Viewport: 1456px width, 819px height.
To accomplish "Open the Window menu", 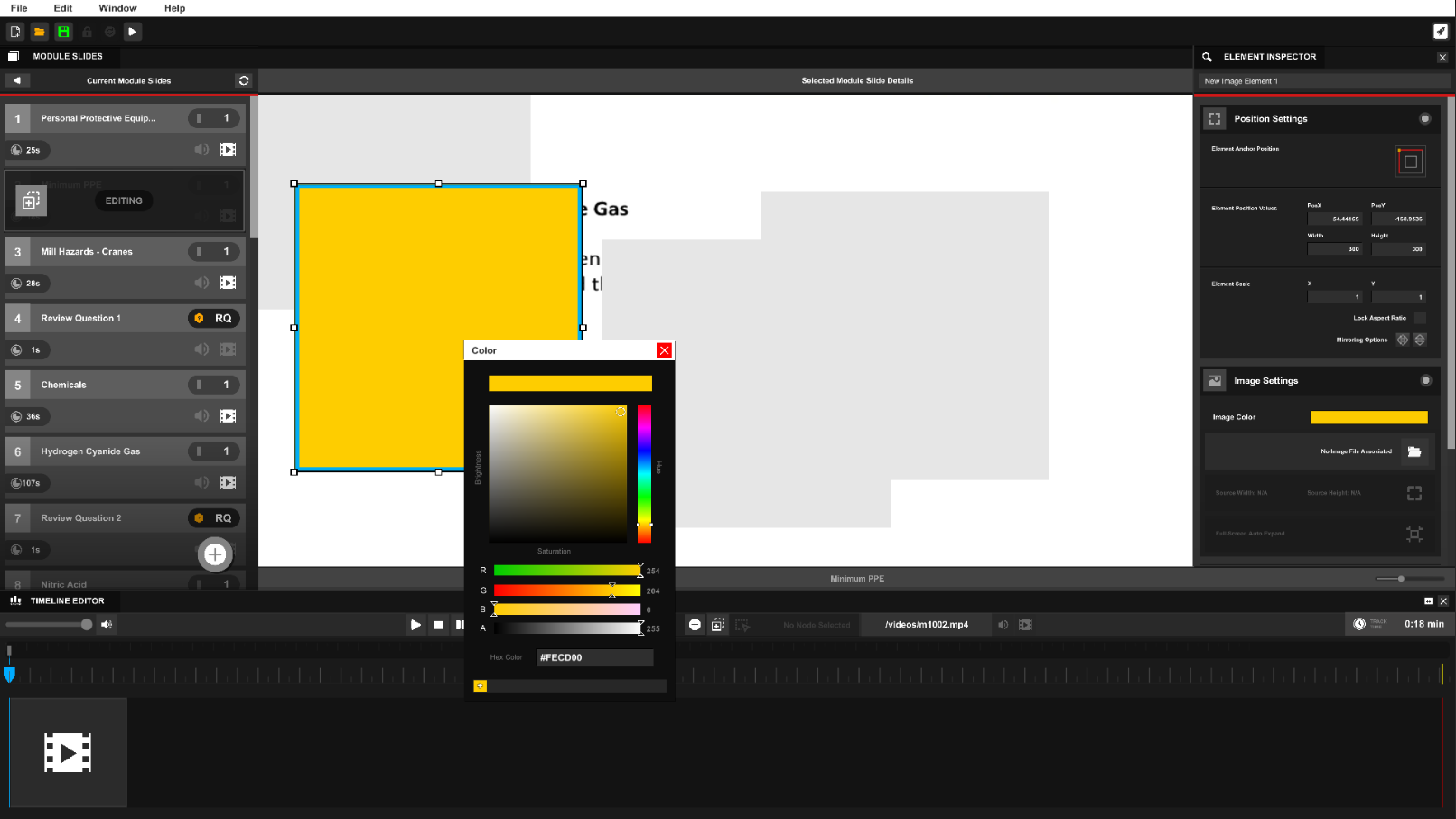I will (117, 8).
